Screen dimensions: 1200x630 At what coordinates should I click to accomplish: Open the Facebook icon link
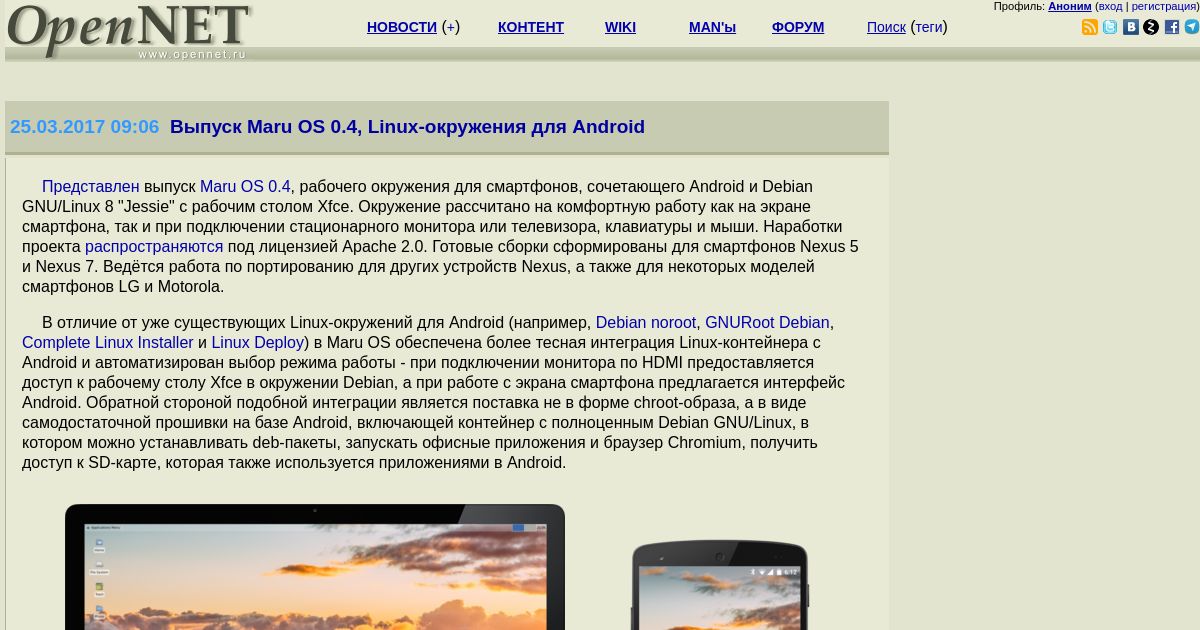pyautogui.click(x=1172, y=27)
